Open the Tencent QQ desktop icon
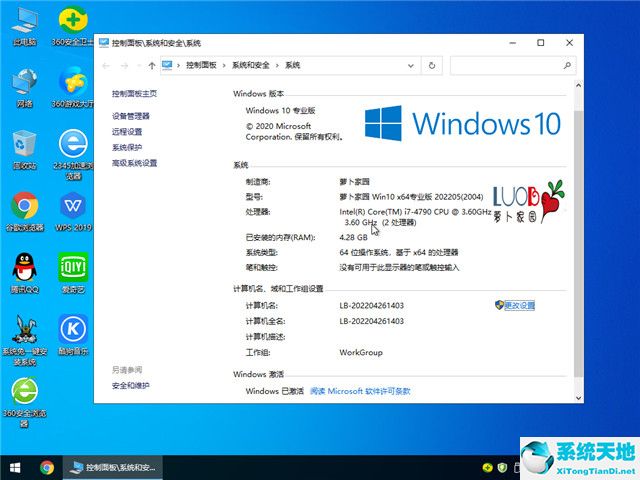This screenshot has height=480, width=640. point(25,267)
